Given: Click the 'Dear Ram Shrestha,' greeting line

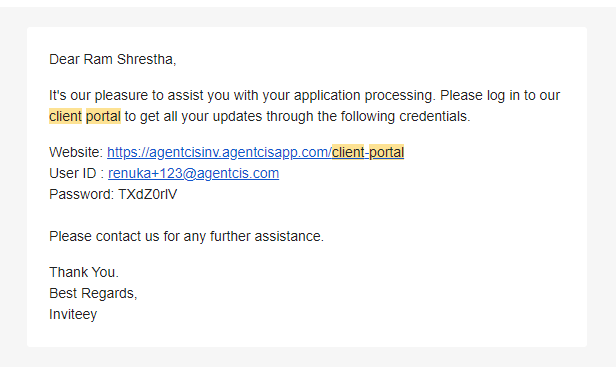Looking at the screenshot, I should pos(113,59).
